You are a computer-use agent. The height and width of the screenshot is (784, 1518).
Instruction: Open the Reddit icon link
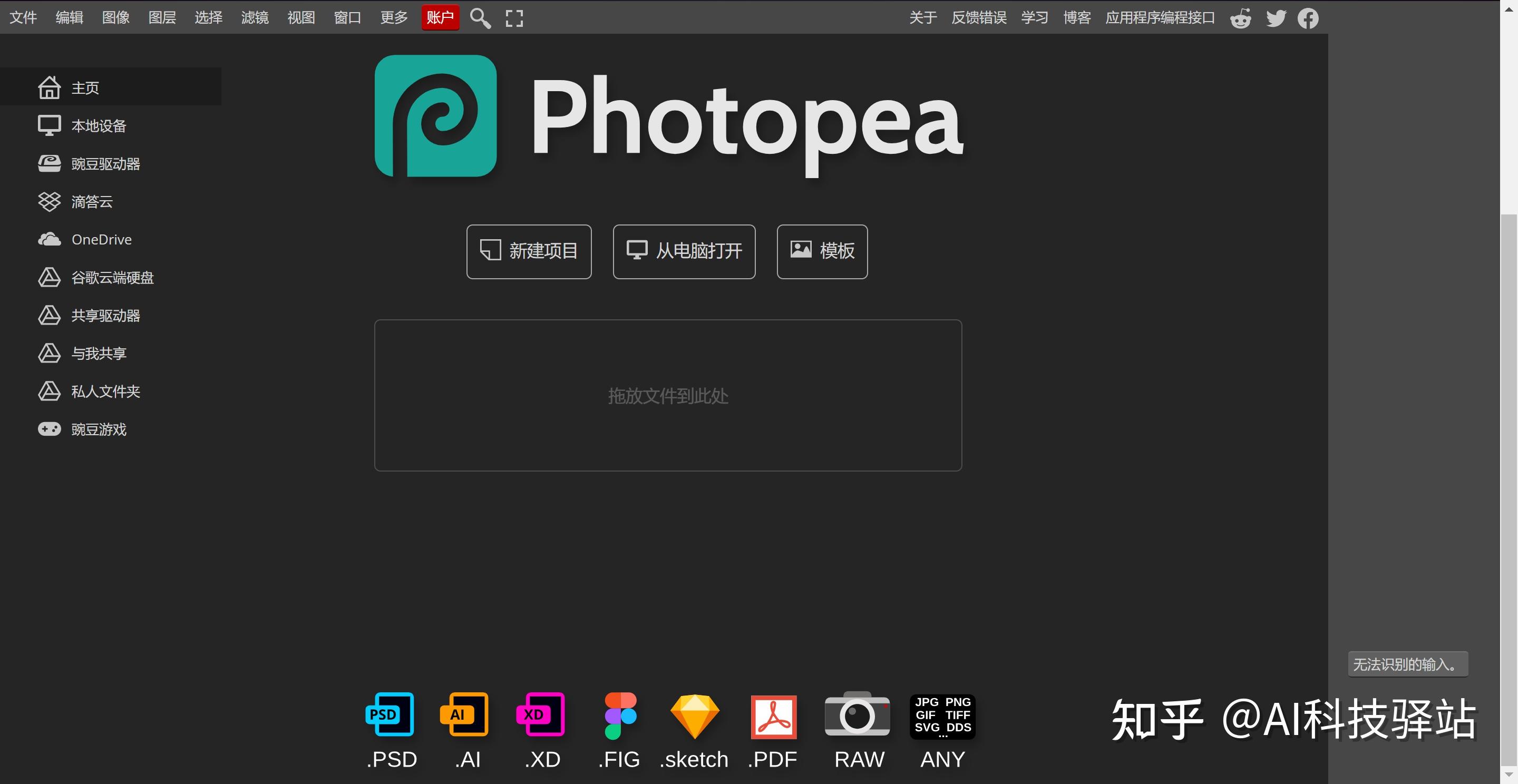coord(1240,18)
